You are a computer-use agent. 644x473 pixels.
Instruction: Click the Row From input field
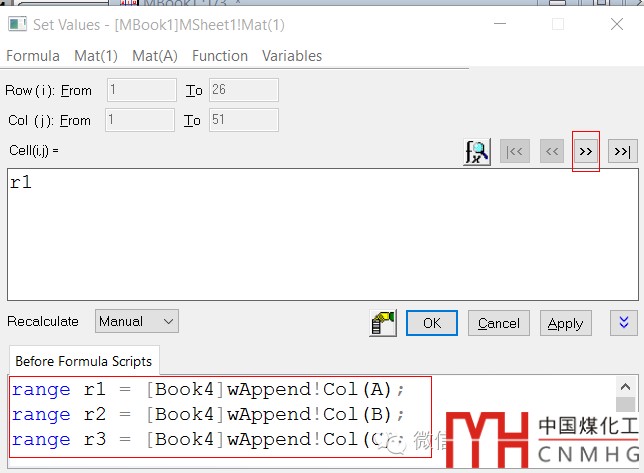(x=142, y=90)
